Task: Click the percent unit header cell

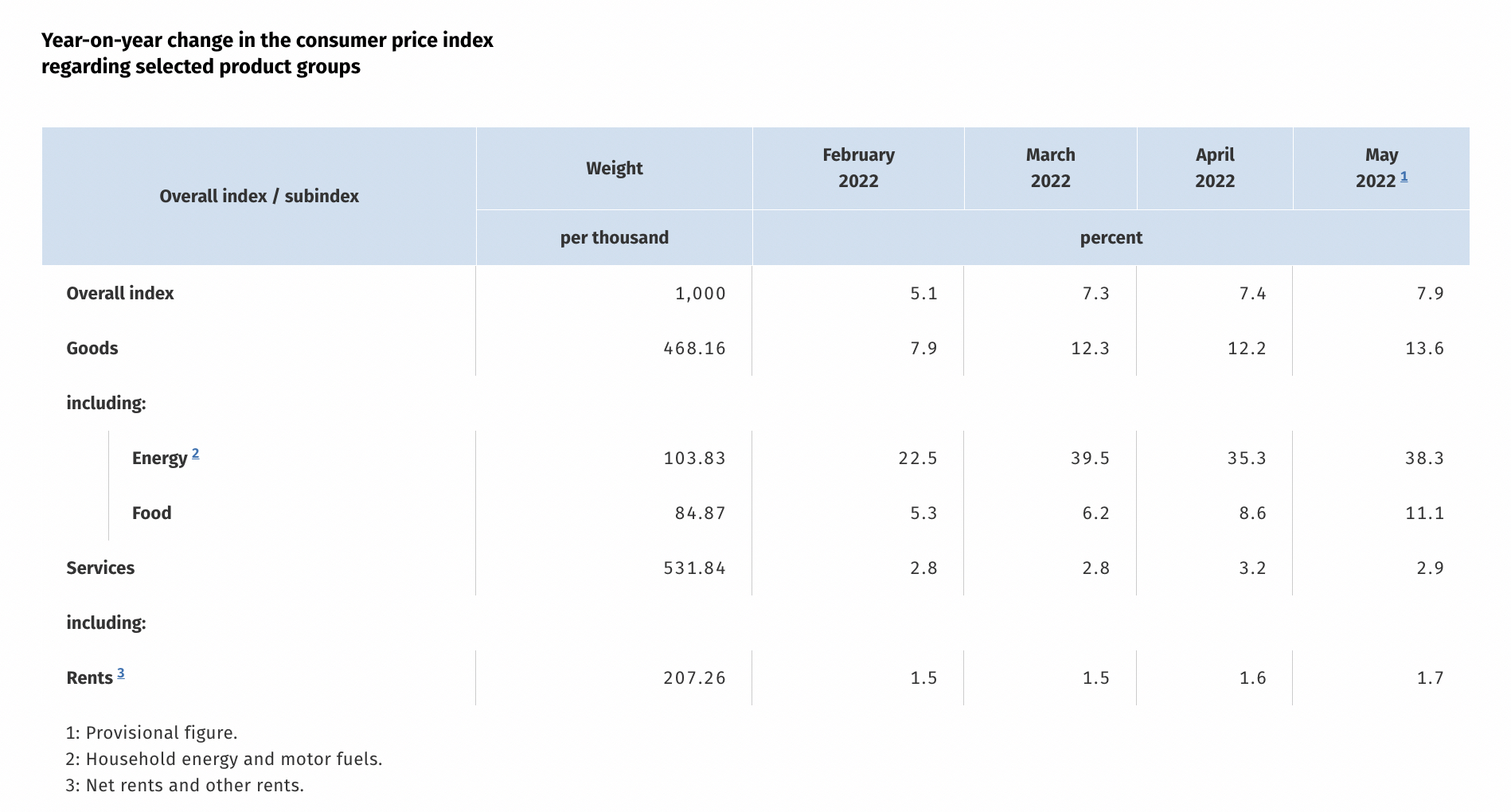Action: pyautogui.click(x=1111, y=237)
